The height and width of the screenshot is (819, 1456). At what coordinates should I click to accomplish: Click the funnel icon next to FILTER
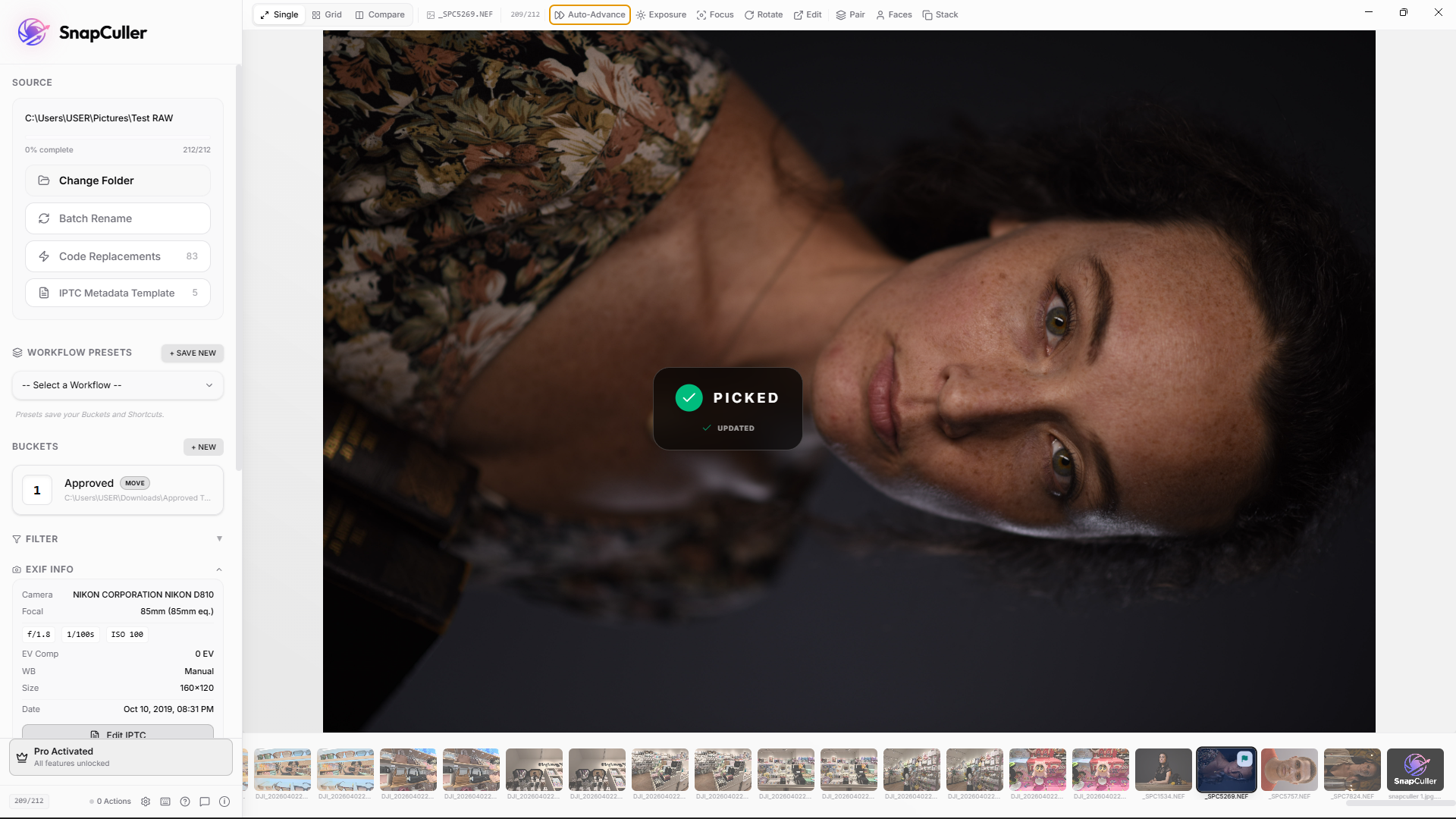[x=17, y=539]
